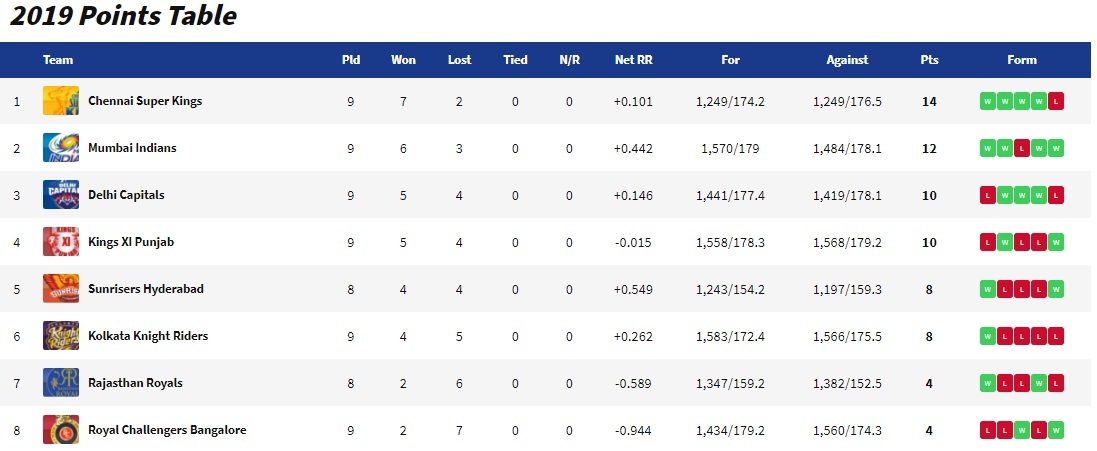Click the Royal Challengers Bangalore logo
The image size is (1097, 451).
click(61, 429)
